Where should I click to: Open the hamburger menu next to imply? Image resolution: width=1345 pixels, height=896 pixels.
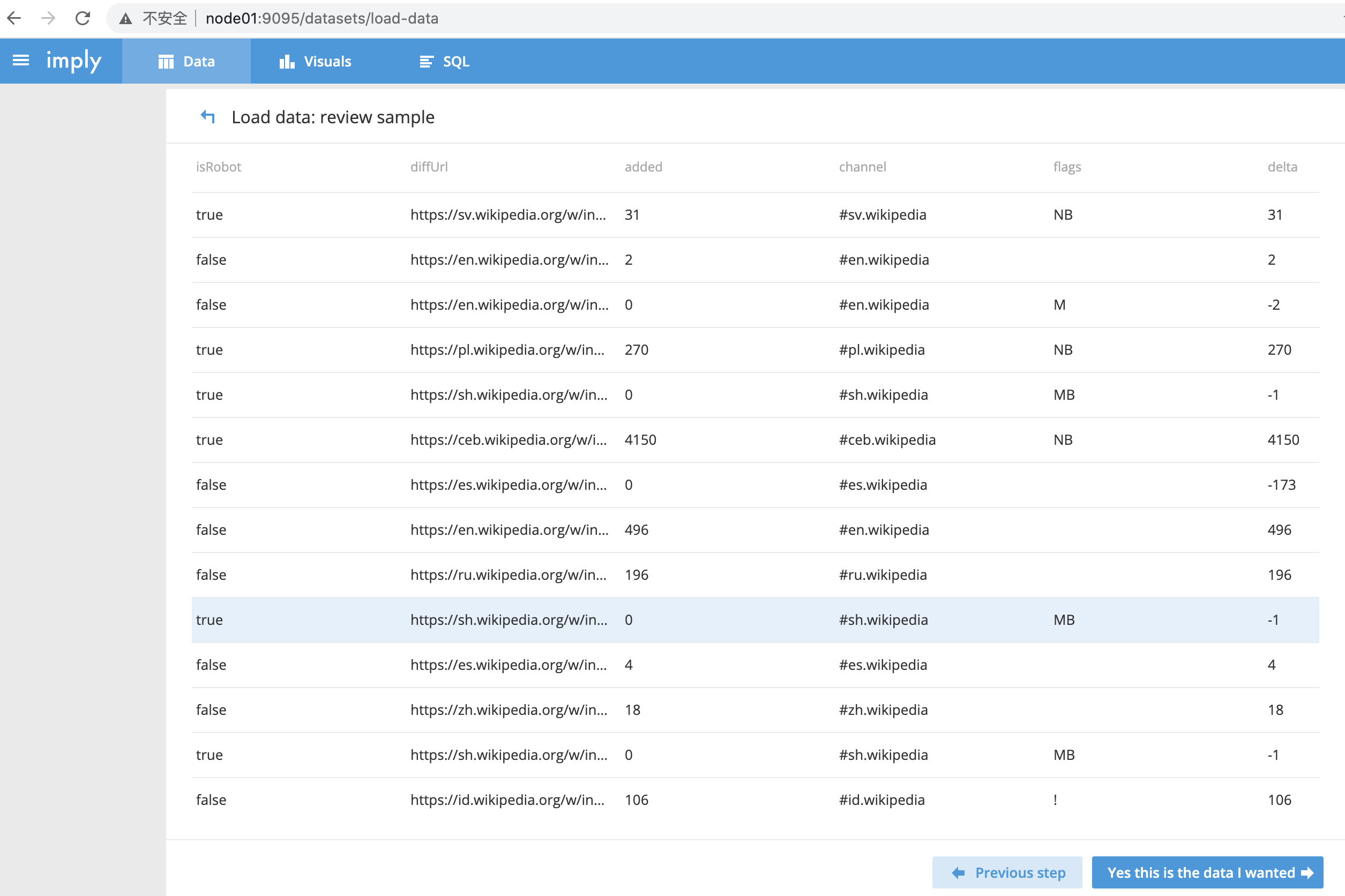[x=21, y=60]
